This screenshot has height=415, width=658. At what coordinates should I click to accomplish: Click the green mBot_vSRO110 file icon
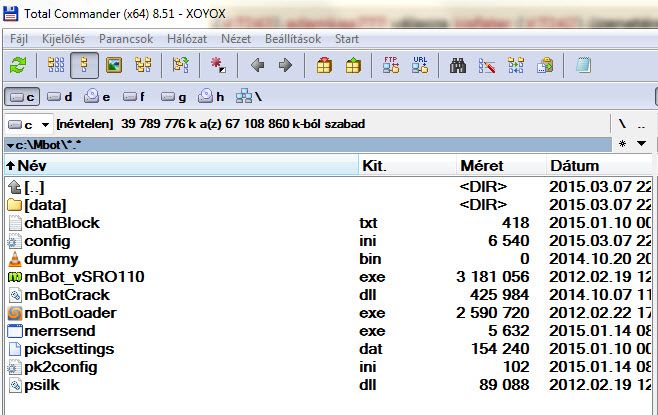point(15,277)
